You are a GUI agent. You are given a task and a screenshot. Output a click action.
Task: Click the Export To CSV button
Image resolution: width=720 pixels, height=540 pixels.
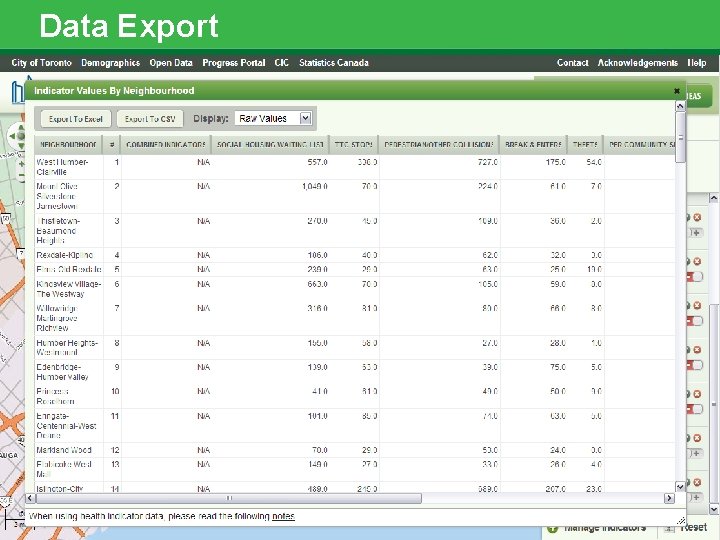150,119
